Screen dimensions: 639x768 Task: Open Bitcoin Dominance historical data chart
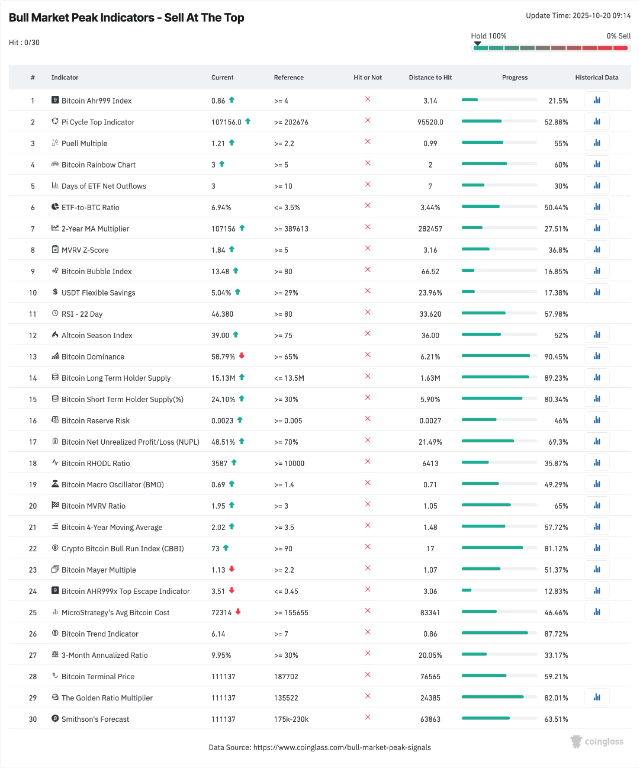(x=597, y=356)
